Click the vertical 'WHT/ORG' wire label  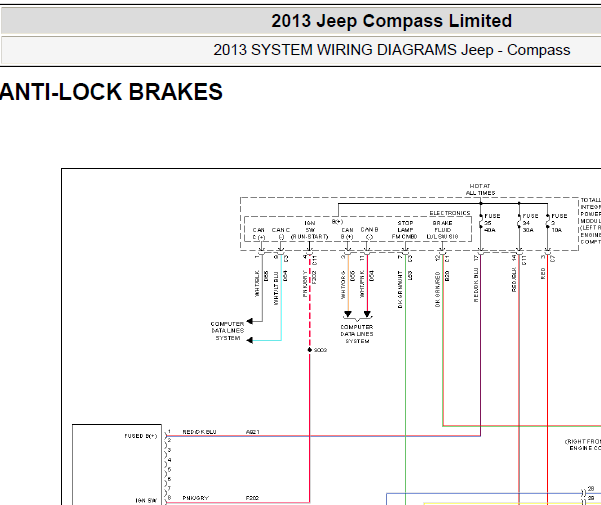(343, 285)
